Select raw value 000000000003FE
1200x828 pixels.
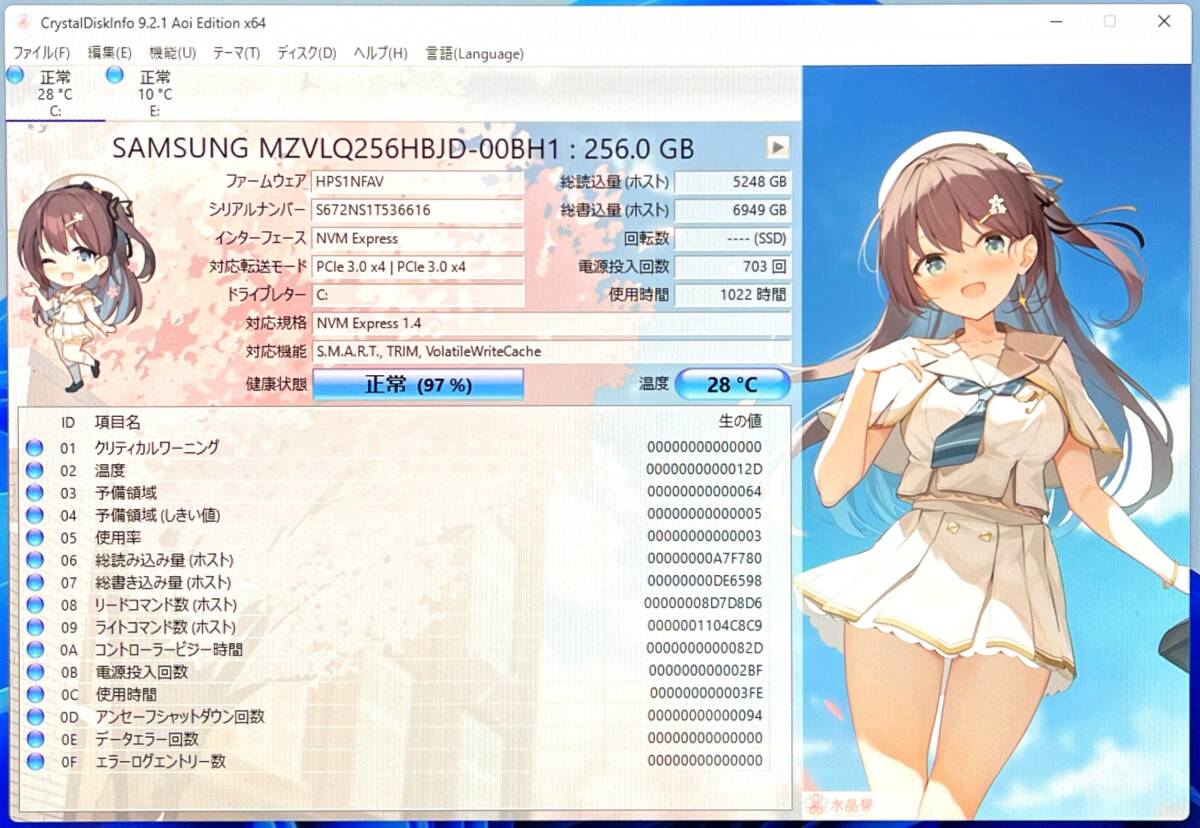[x=704, y=694]
